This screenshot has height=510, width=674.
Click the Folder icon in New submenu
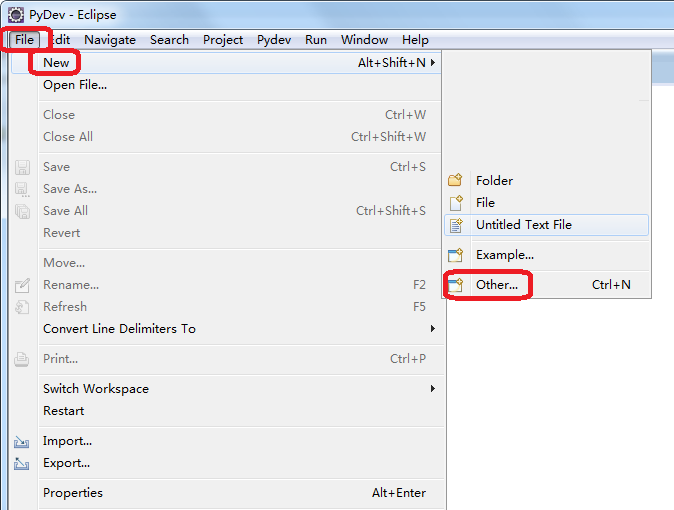click(x=455, y=180)
